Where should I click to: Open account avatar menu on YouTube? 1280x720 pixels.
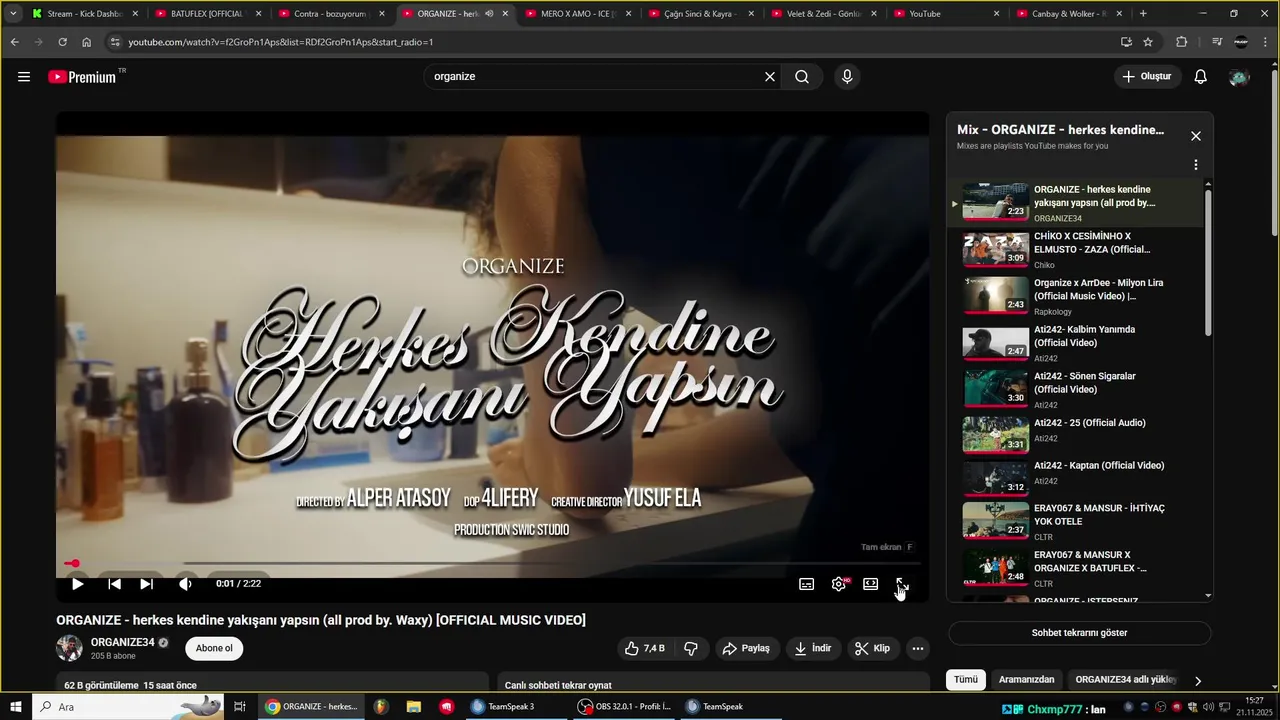(1239, 77)
